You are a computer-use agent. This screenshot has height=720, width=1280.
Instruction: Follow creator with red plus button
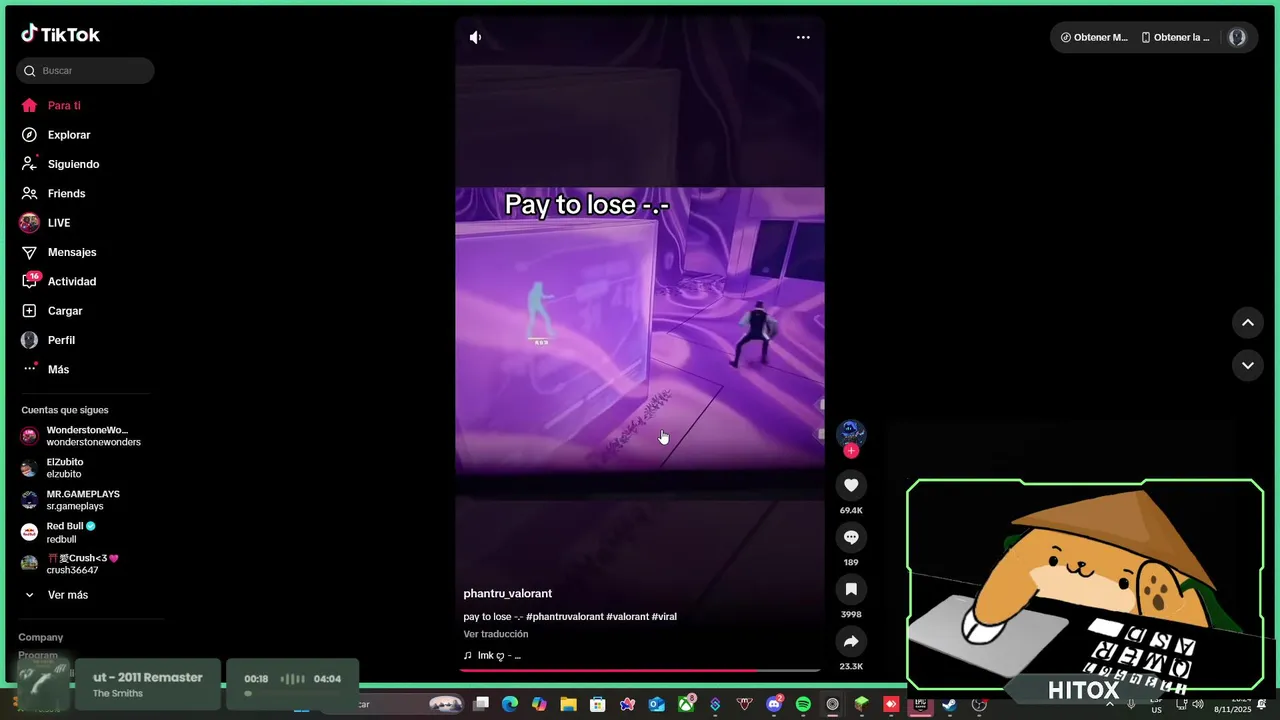[851, 451]
